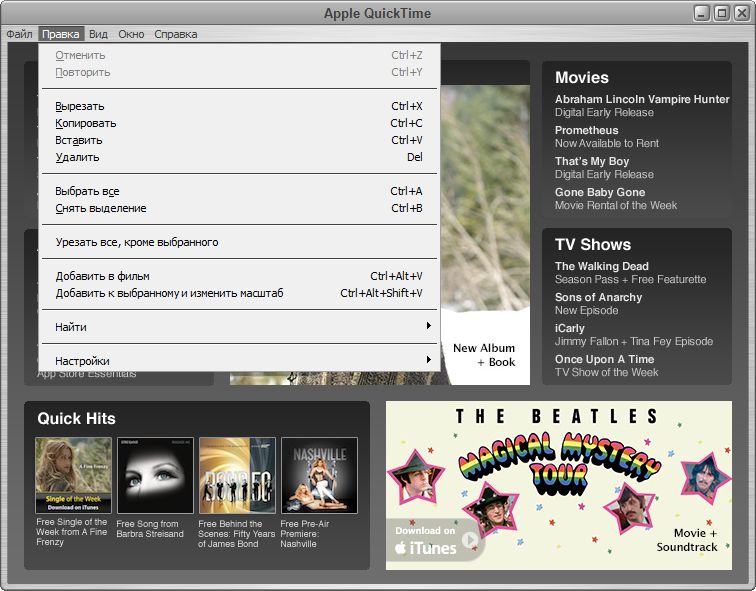Click Урезать все, кроме выбранного
756x591 pixels.
click(239, 242)
